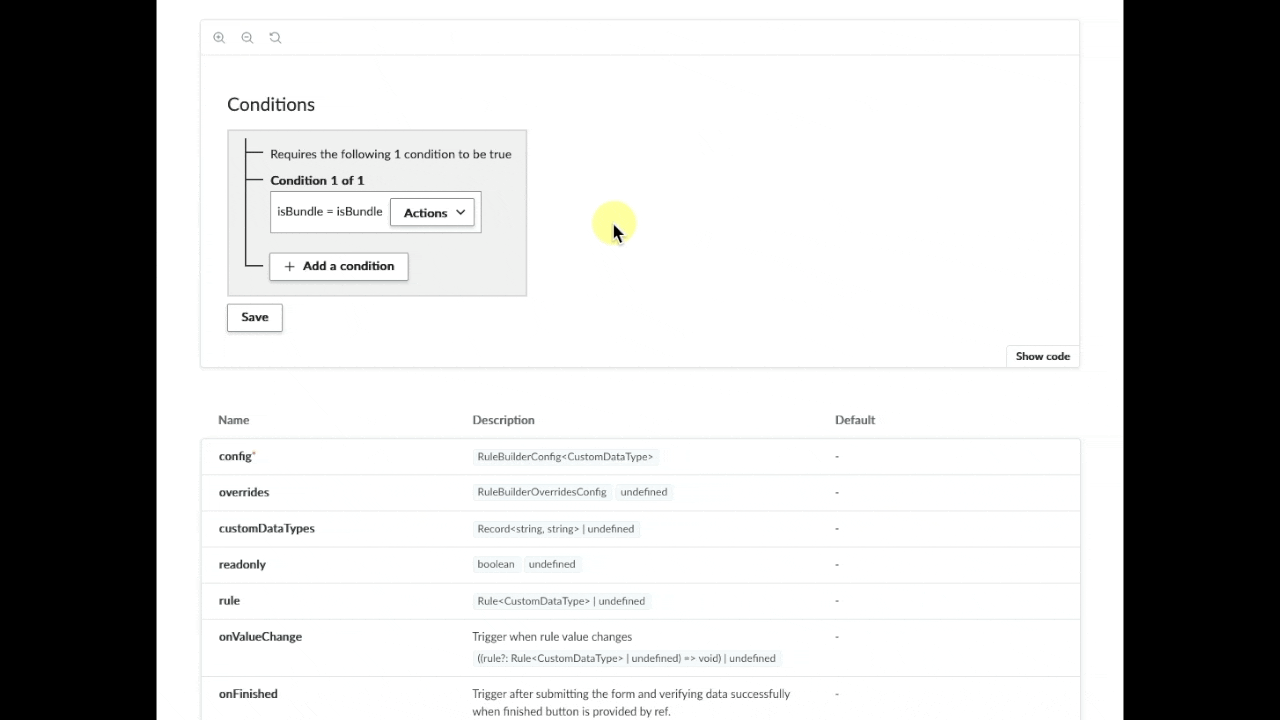Show code for the story preview
The width and height of the screenshot is (1280, 720).
pos(1042,357)
